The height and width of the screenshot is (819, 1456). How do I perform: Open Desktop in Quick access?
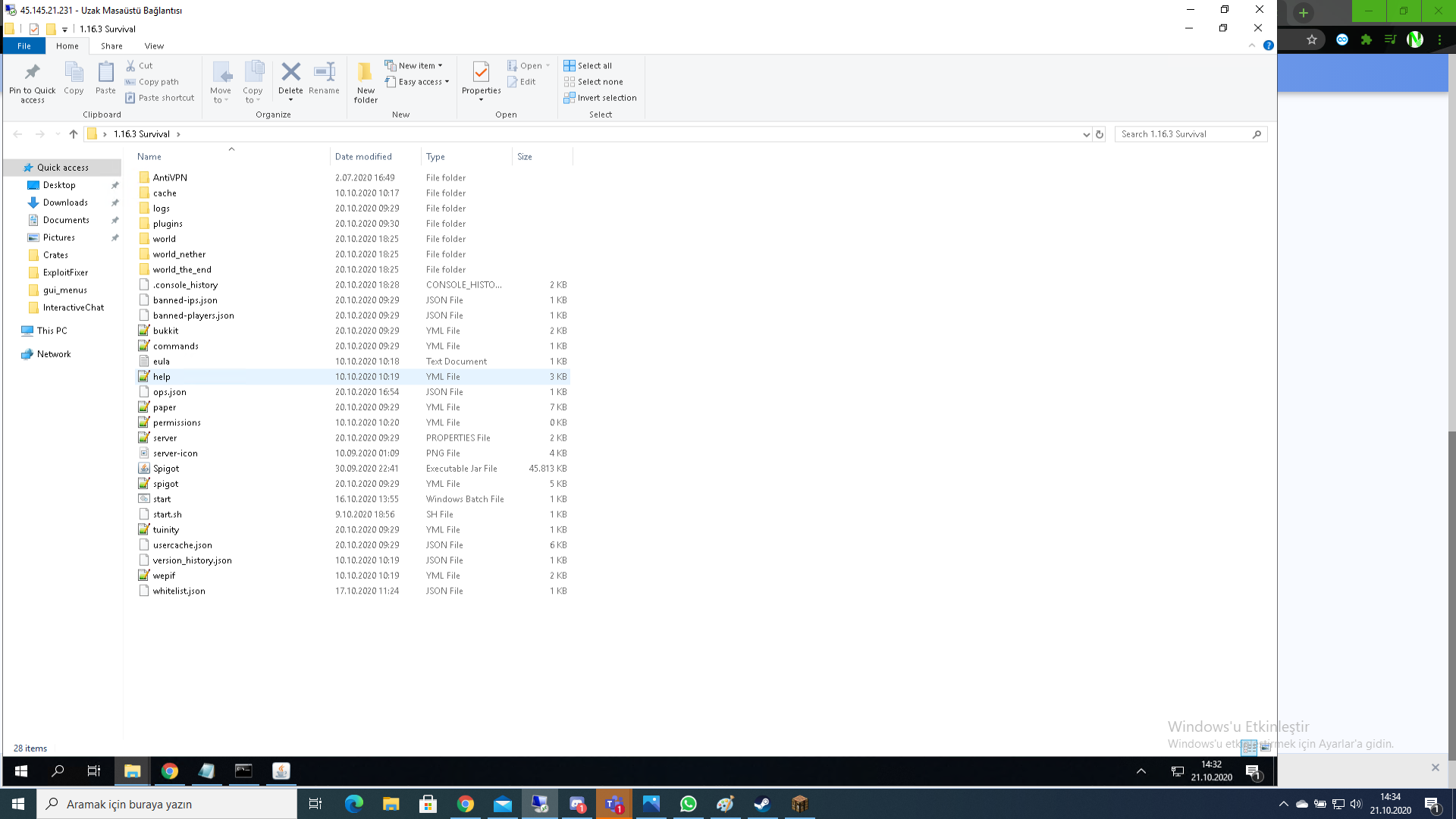(59, 185)
